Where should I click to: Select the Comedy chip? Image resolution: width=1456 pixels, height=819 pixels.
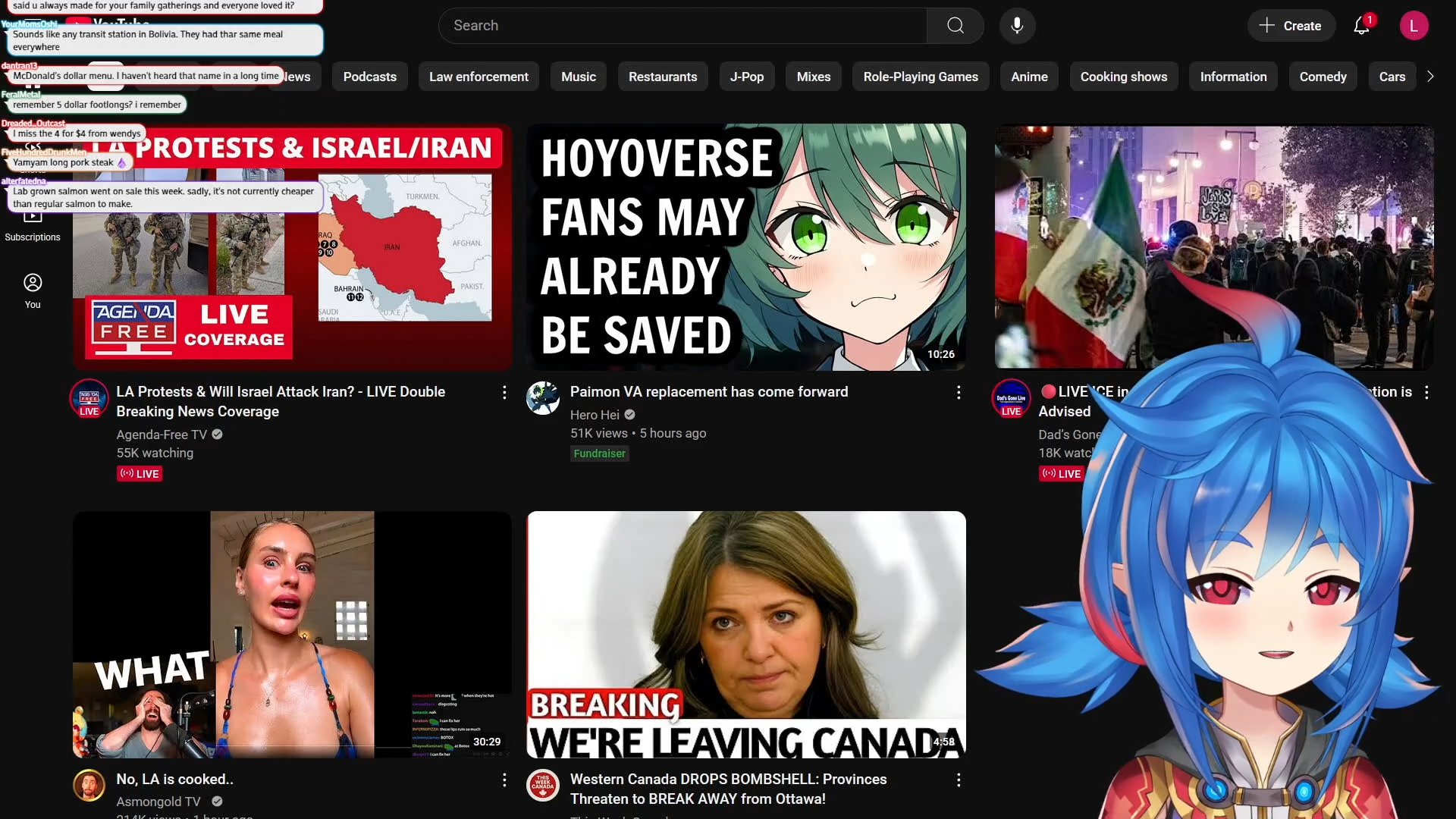tap(1323, 77)
